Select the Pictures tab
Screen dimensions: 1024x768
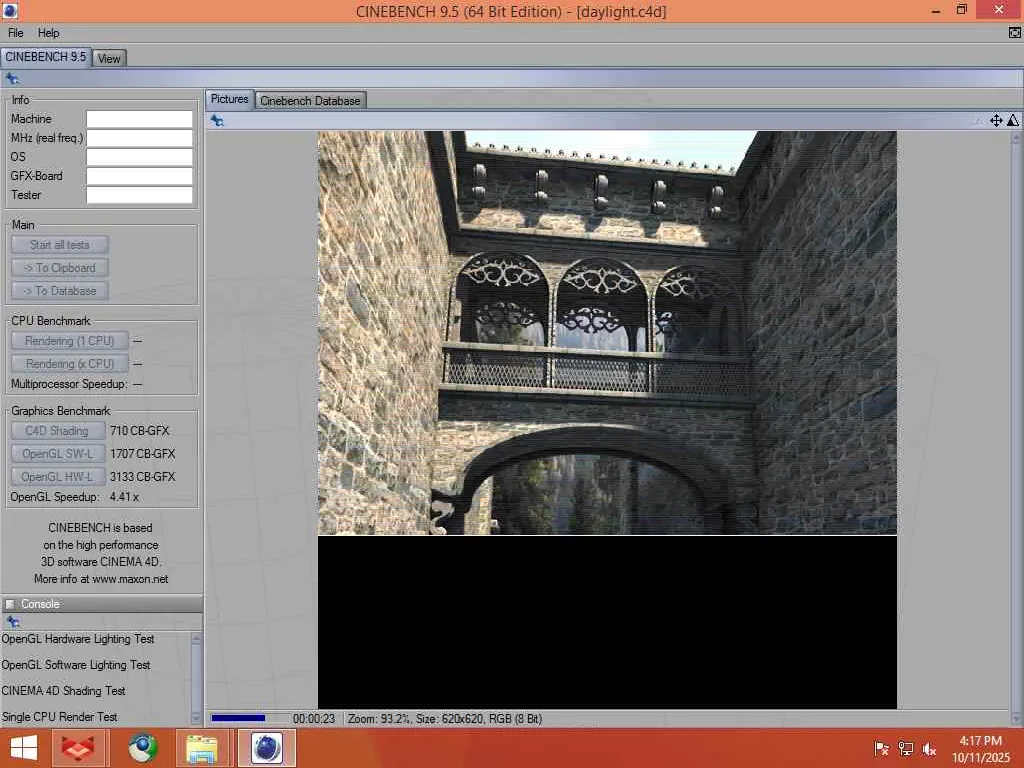(x=229, y=99)
